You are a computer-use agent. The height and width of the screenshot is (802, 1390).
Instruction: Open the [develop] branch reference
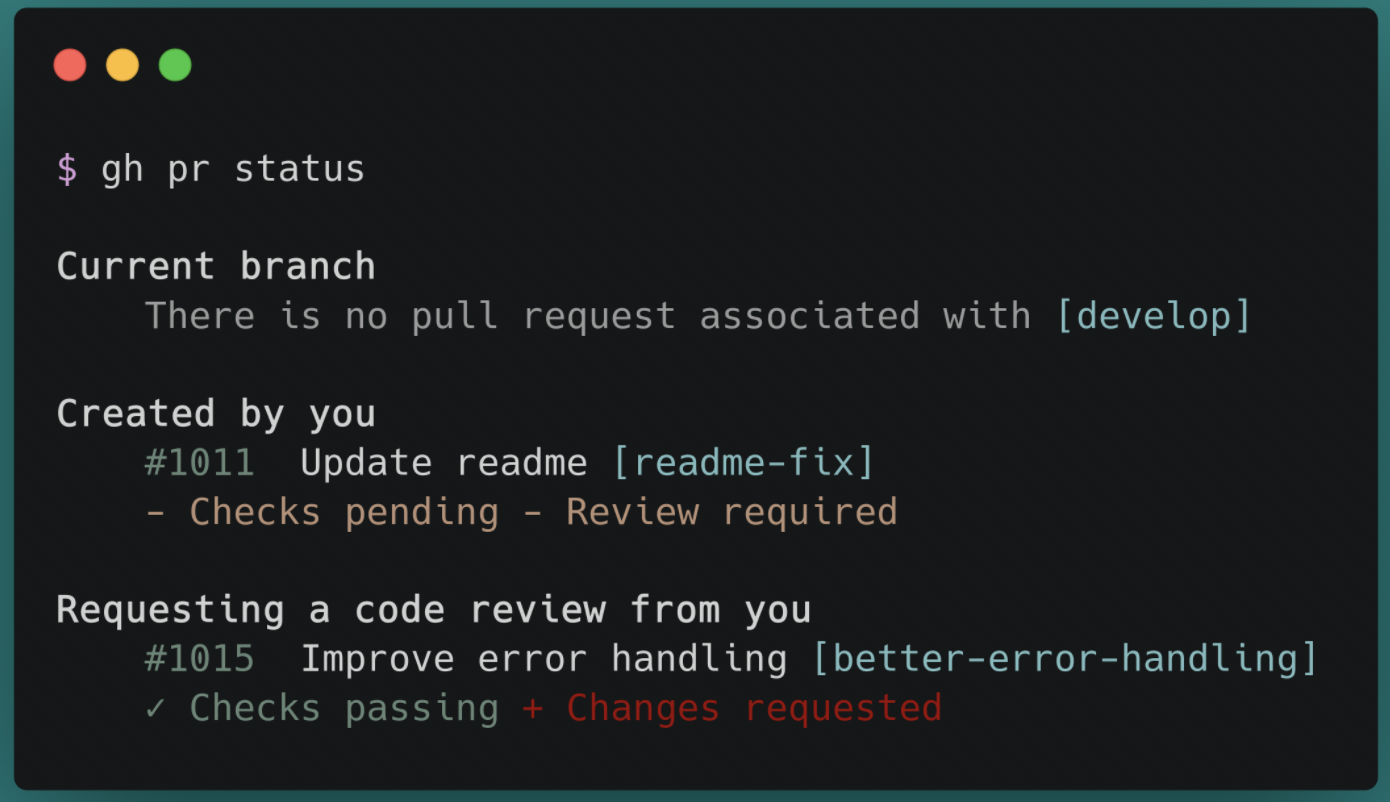coord(1154,316)
